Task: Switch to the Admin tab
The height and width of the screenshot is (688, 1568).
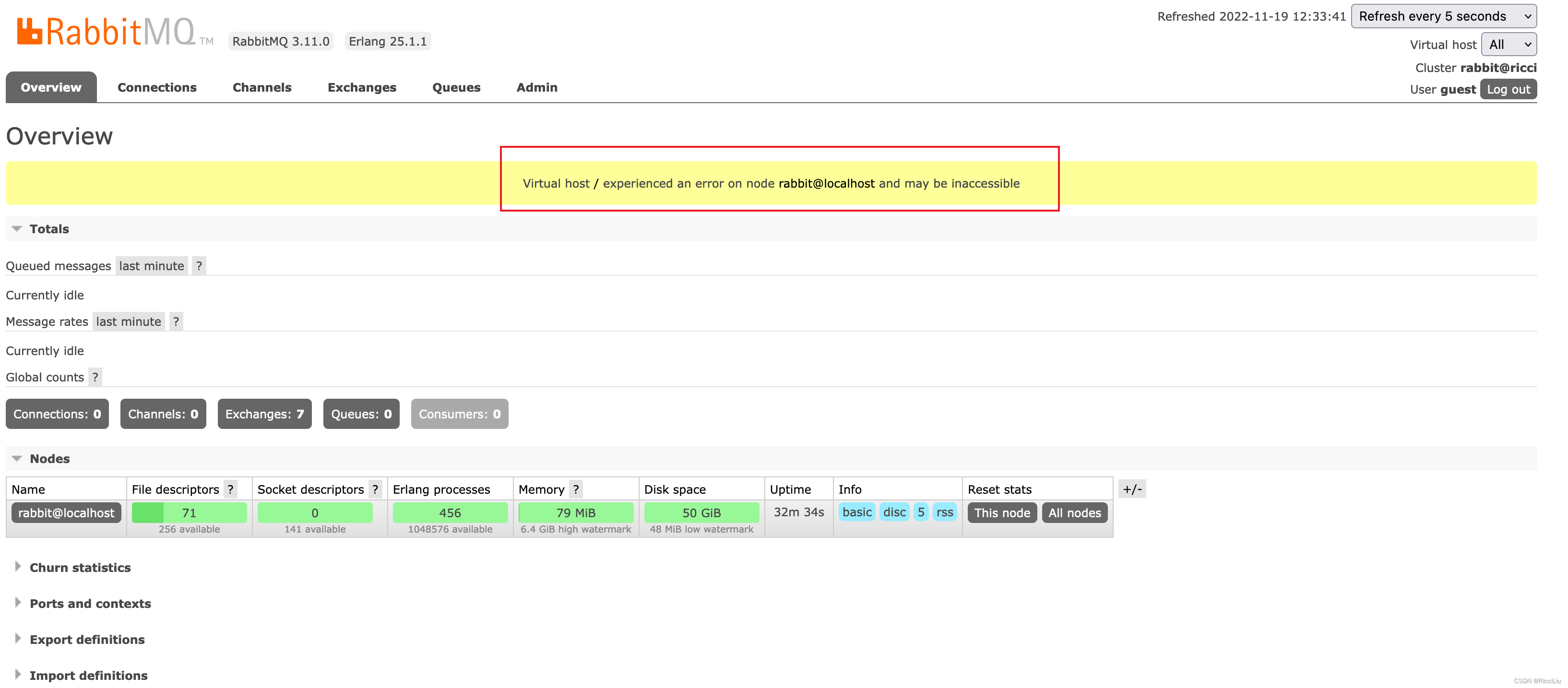Action: click(537, 87)
